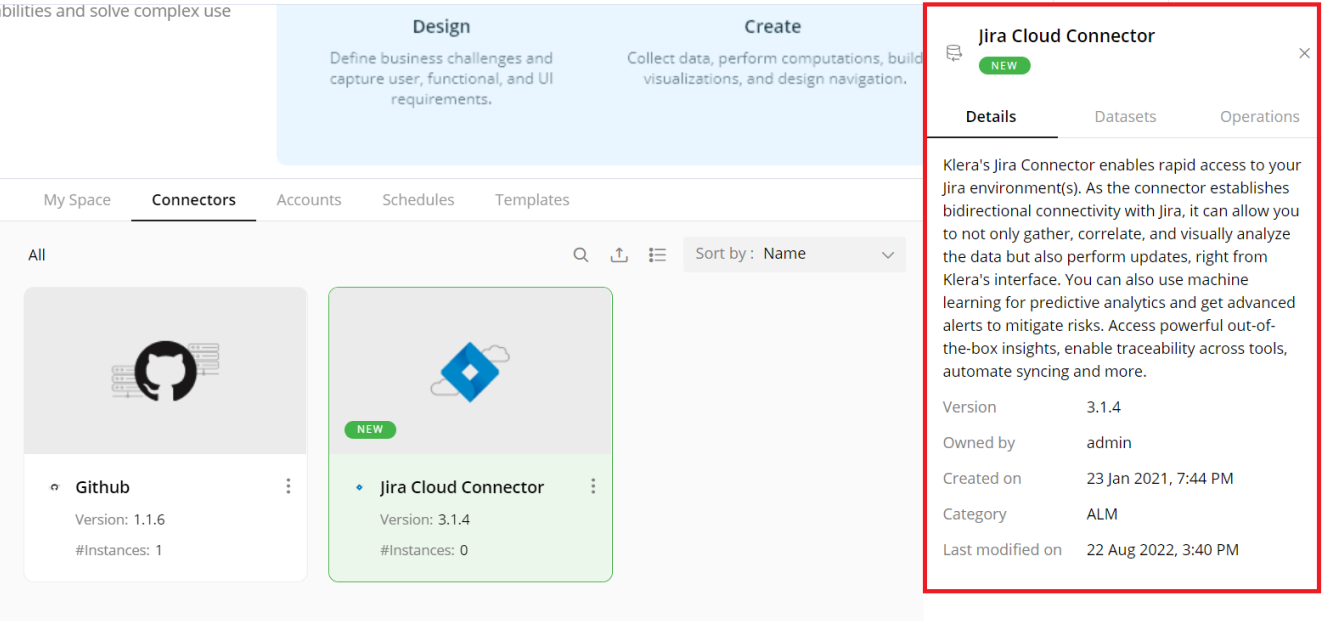Open the Templates tab

(x=532, y=200)
